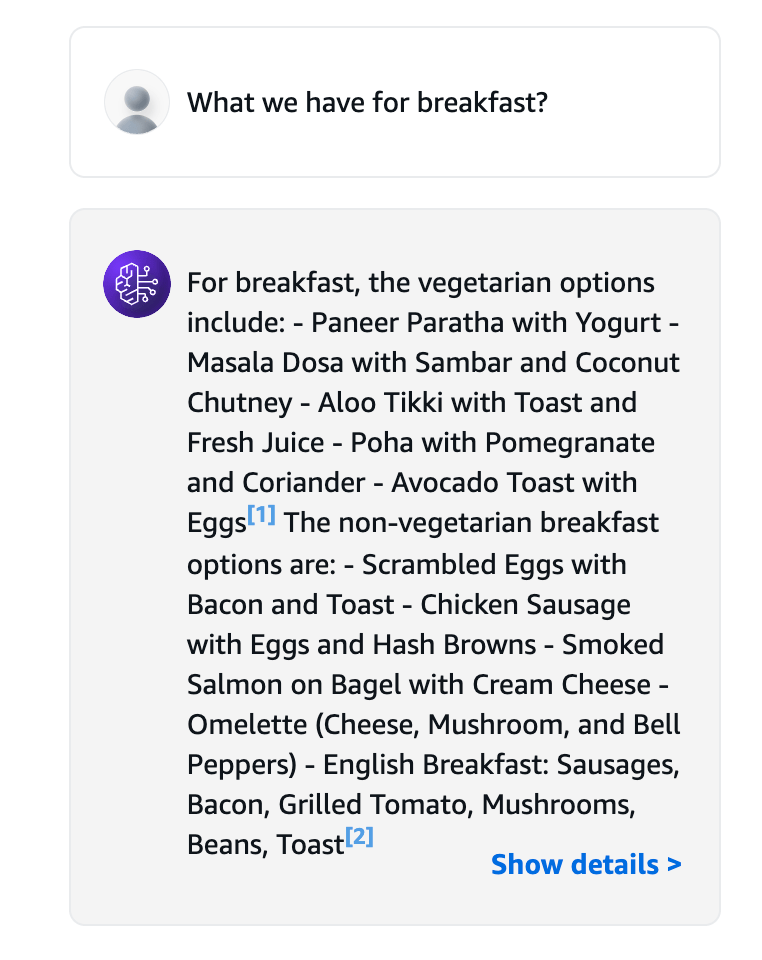Click the question "What we have for breakfast?"

point(367,102)
